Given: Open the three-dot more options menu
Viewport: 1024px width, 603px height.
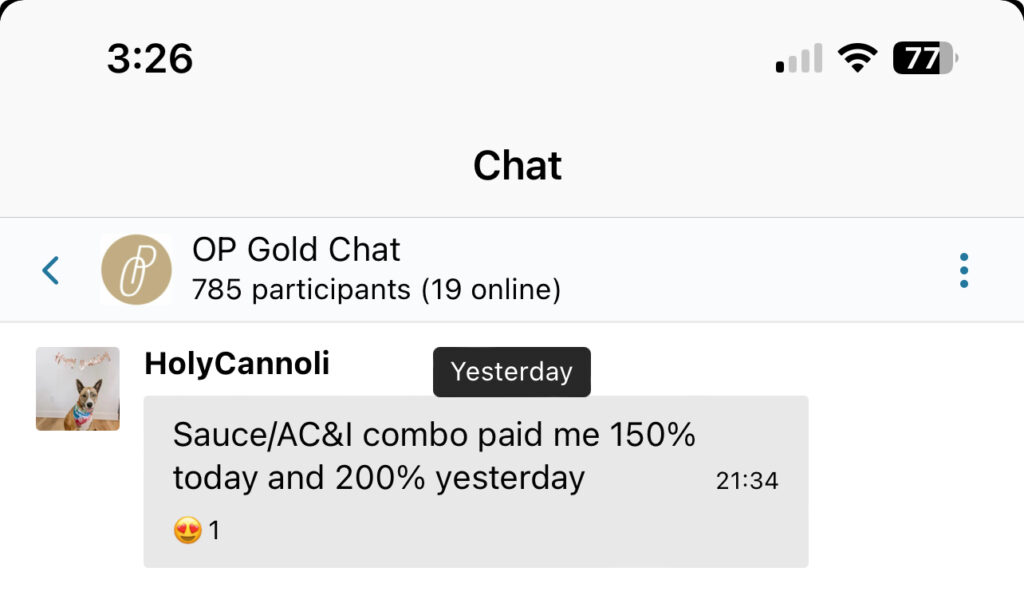Looking at the screenshot, I should click(963, 270).
